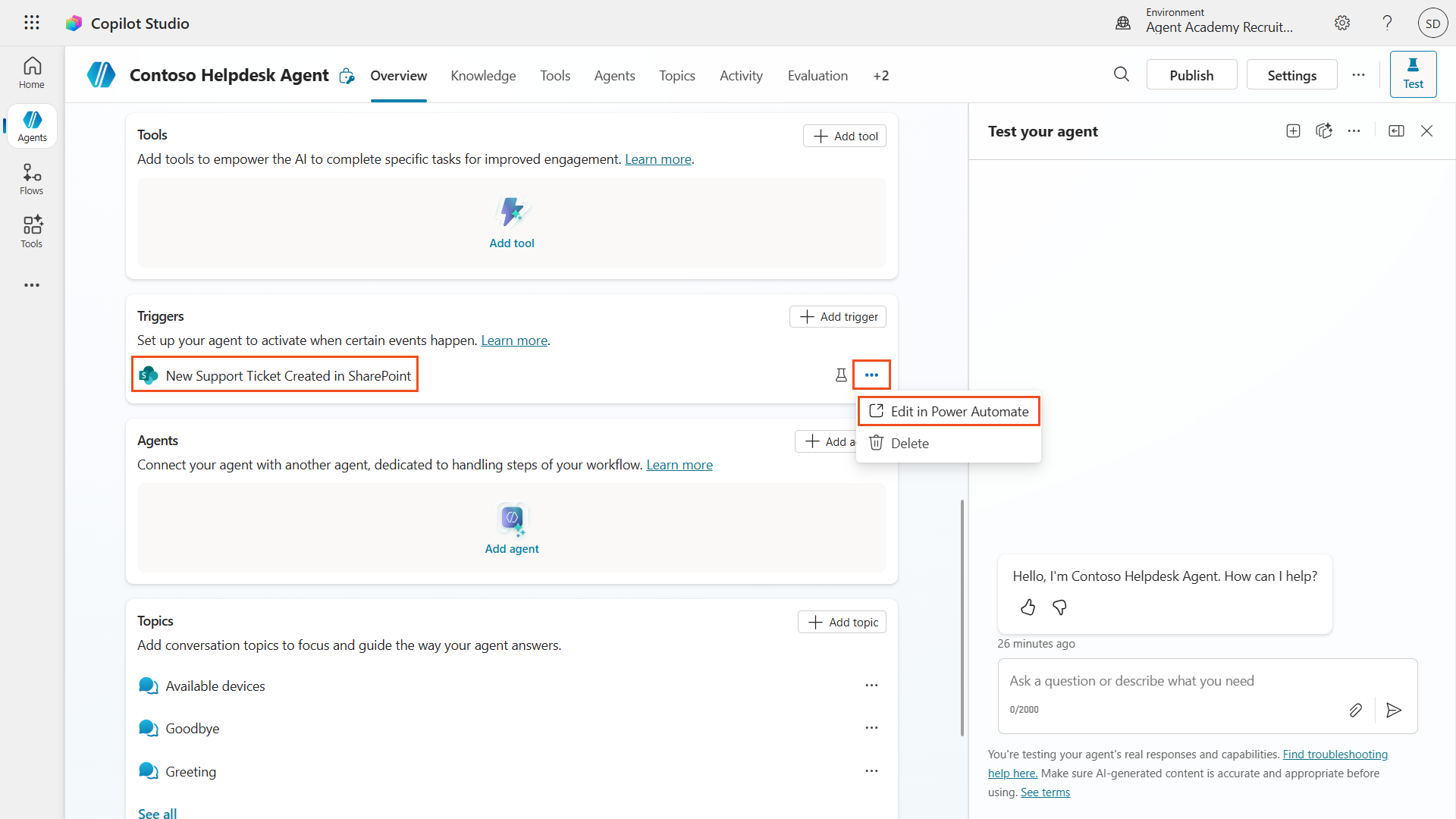
Task: Select Edit in Power Automate from the menu
Action: [948, 410]
